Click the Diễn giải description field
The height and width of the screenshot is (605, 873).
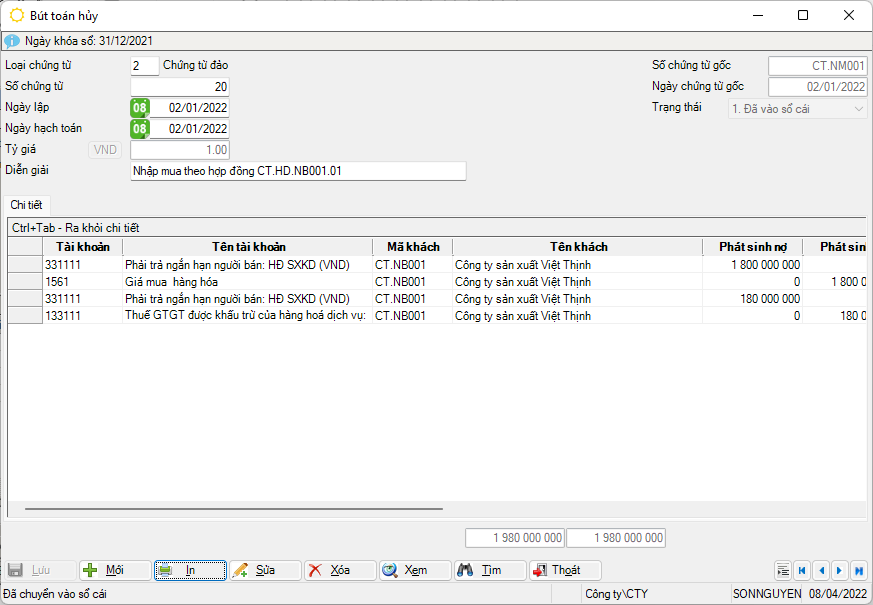(x=298, y=171)
